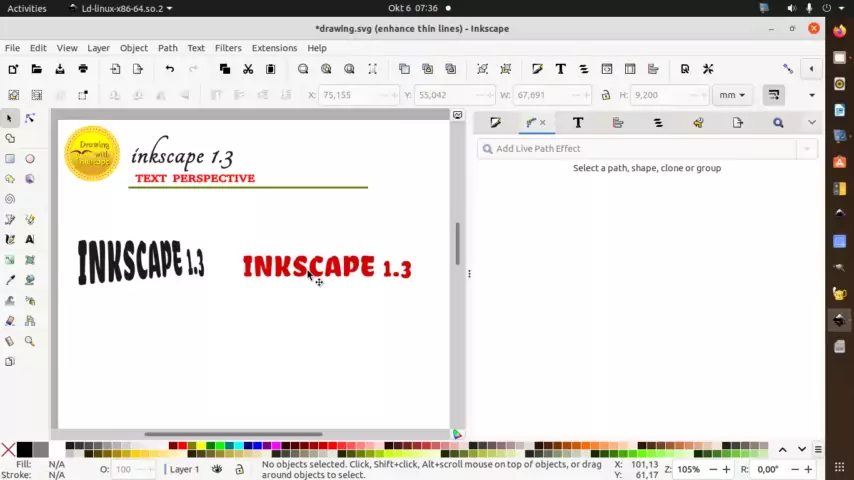
Task: Click the black color swatch in palette
Action: point(24,450)
